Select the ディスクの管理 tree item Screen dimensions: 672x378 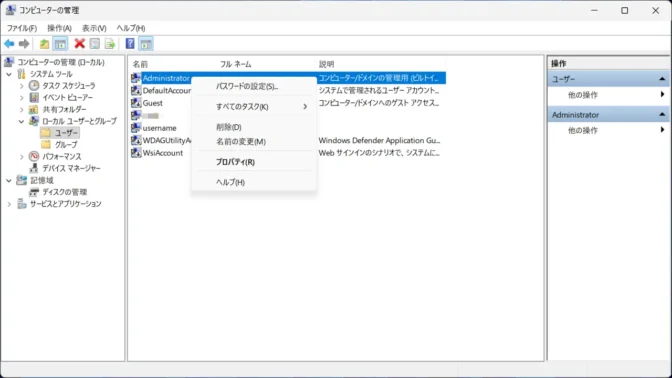(64, 192)
